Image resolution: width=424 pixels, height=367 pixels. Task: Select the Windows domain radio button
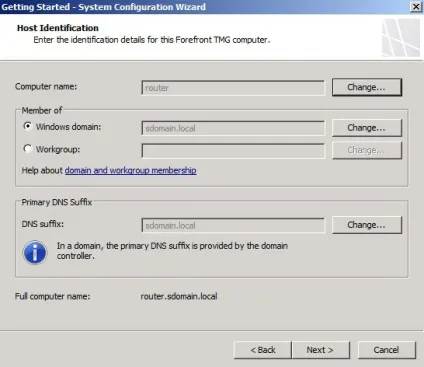pyautogui.click(x=28, y=126)
